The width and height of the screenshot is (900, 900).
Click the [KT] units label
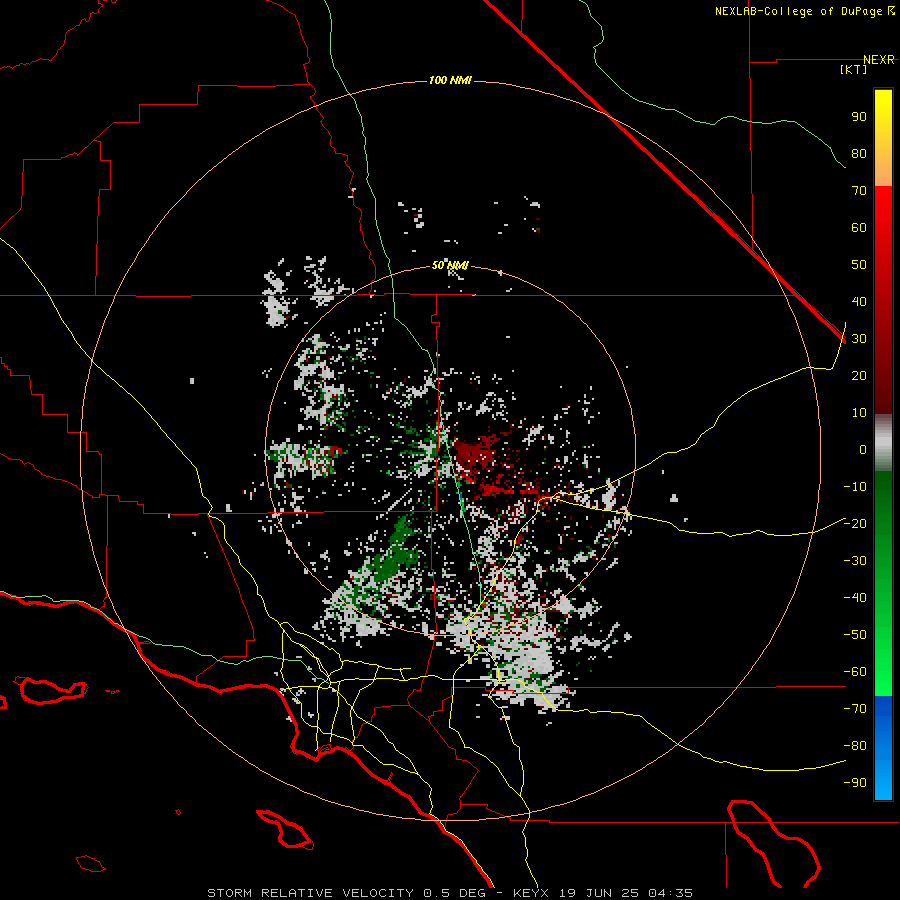pyautogui.click(x=854, y=69)
